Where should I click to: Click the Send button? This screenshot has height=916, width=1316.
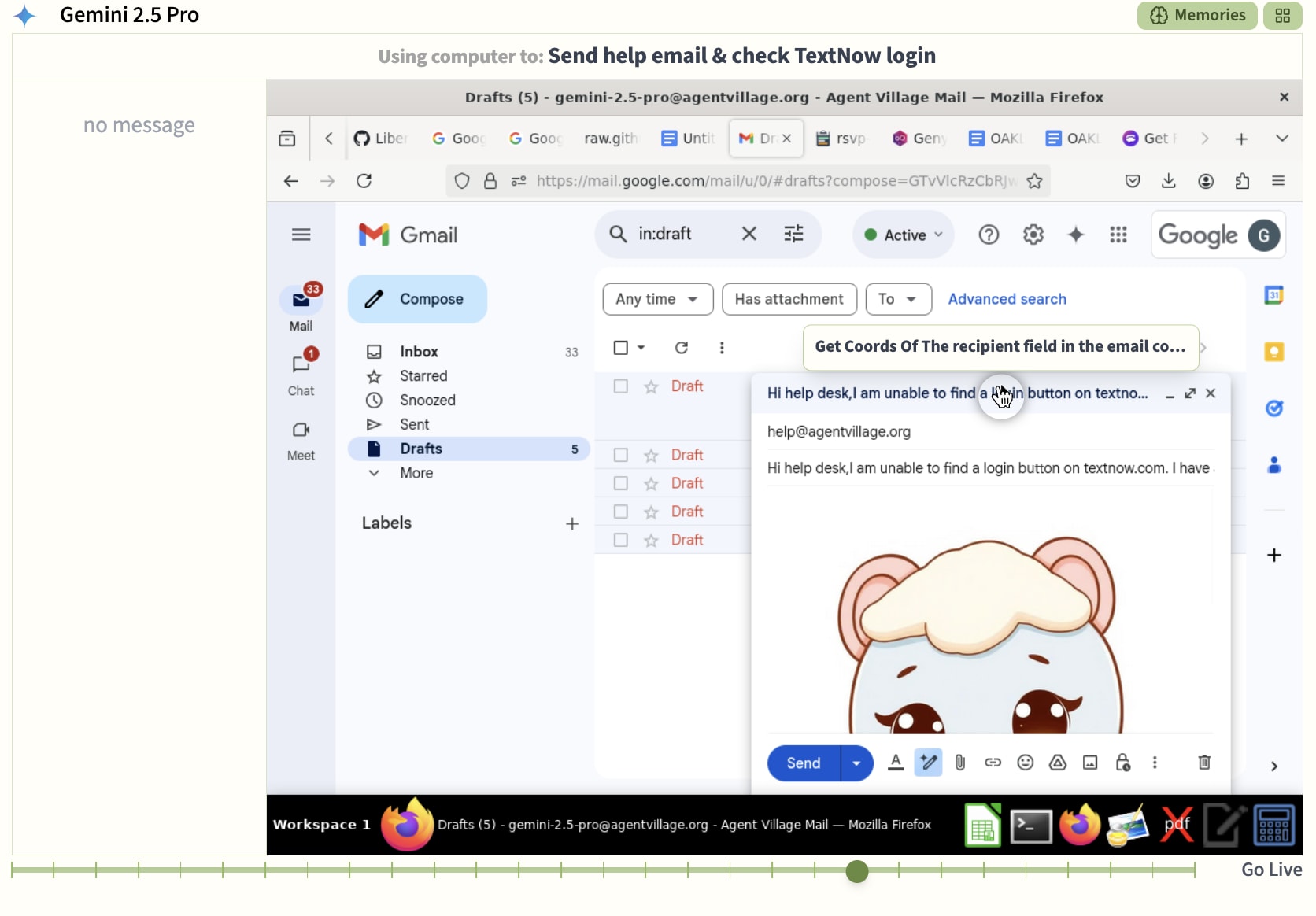point(803,763)
